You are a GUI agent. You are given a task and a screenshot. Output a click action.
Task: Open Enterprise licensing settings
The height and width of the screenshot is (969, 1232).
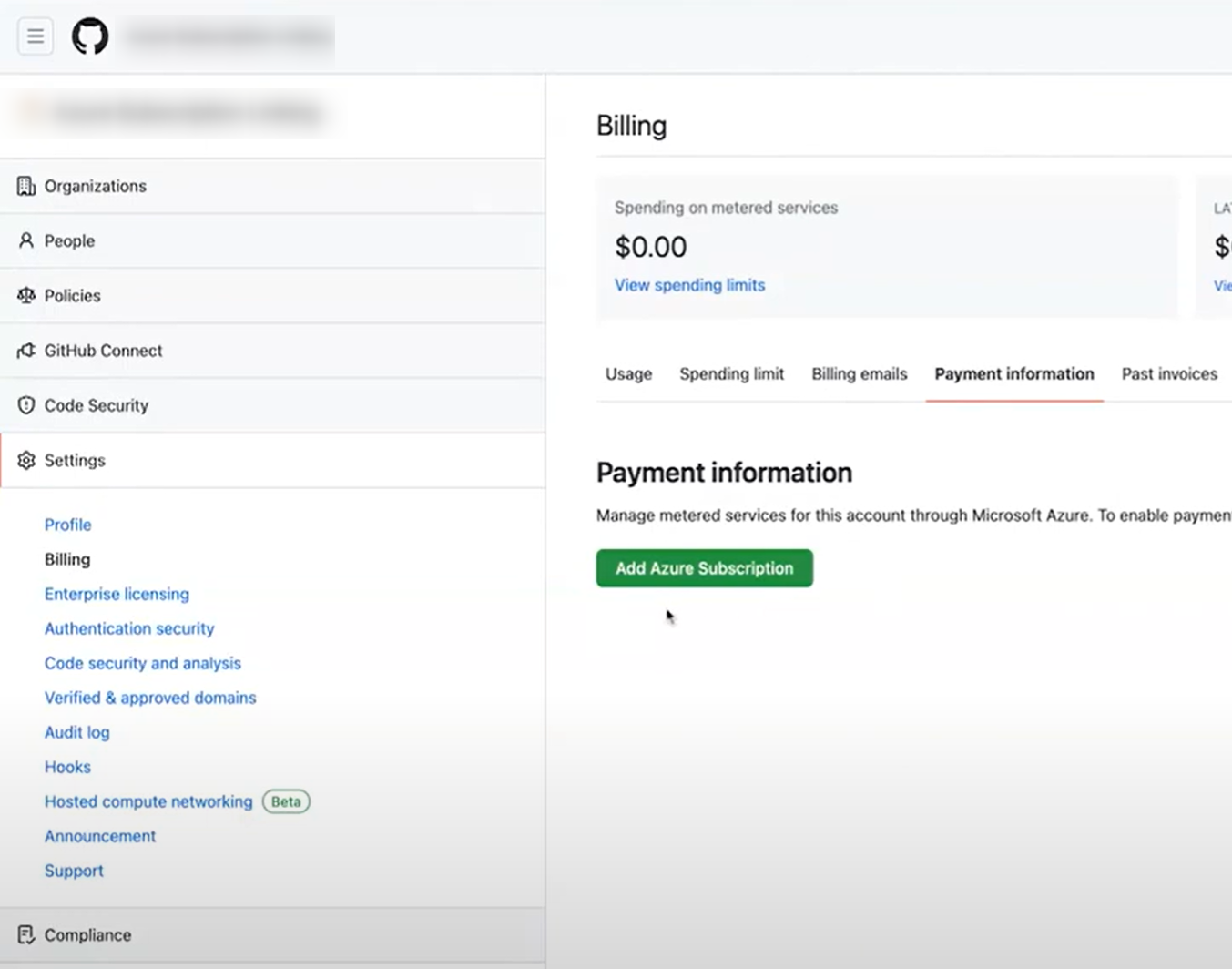(117, 594)
